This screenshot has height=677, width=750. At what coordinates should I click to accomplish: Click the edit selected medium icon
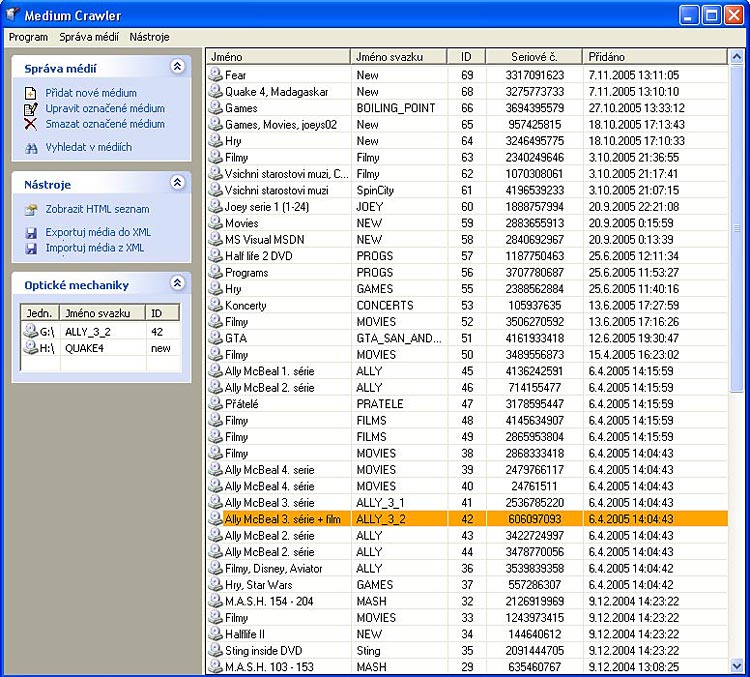[x=31, y=108]
